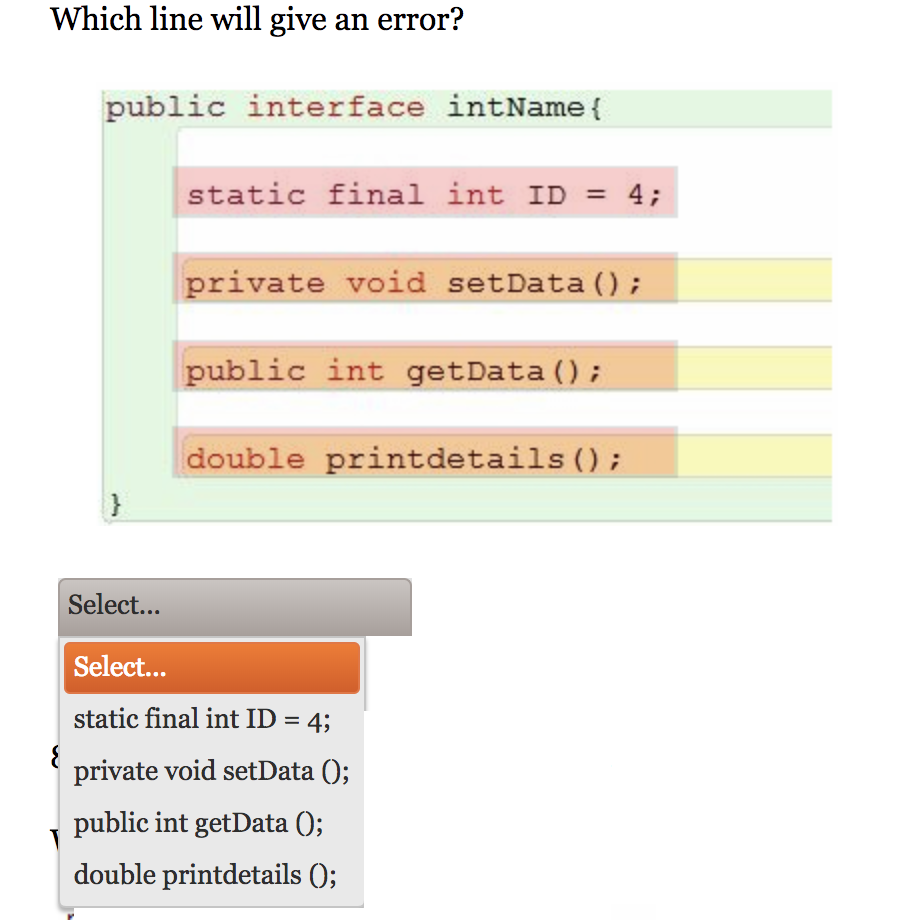Click the 'double printdetails();' code line
904x920 pixels.
coord(427,458)
